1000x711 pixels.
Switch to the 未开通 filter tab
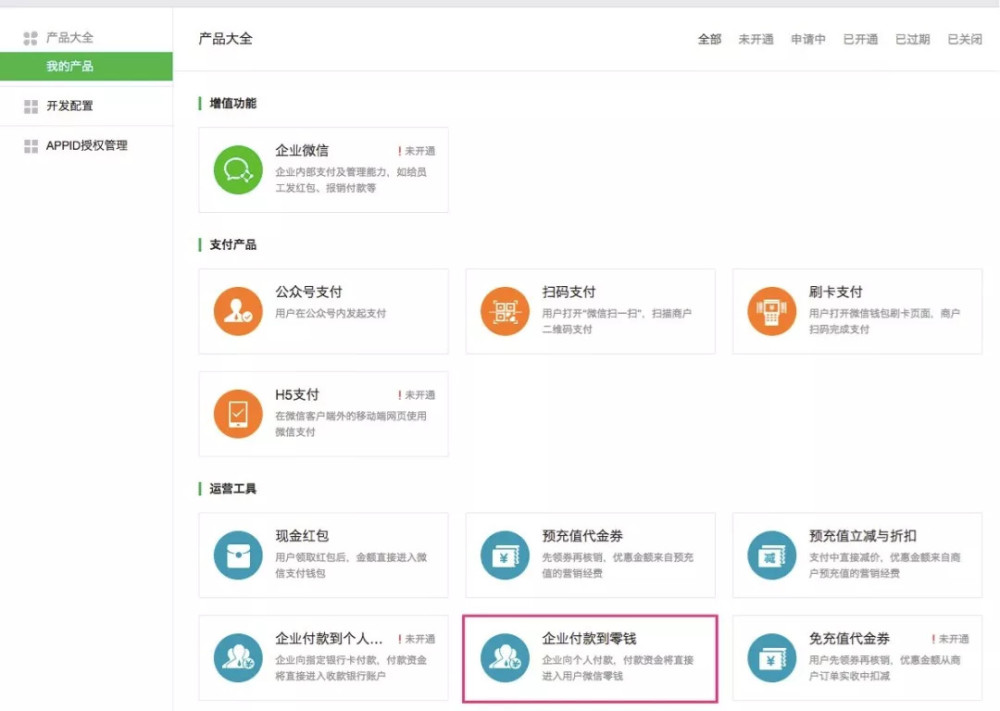coord(755,39)
